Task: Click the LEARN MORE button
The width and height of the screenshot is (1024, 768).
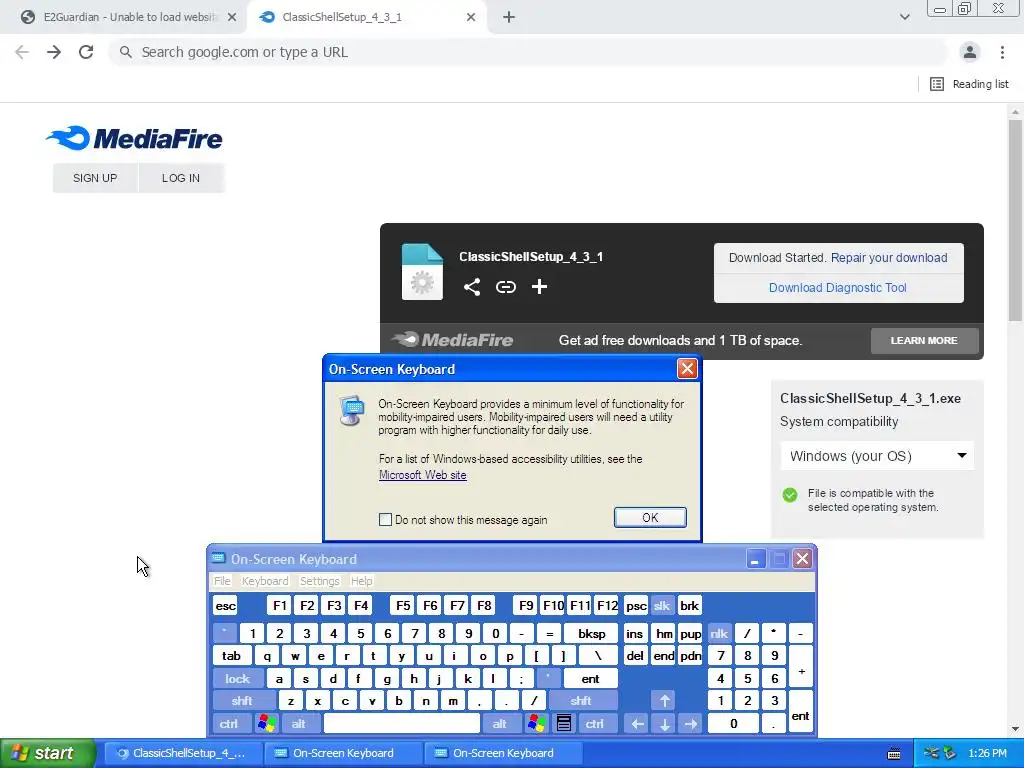Action: tap(924, 340)
